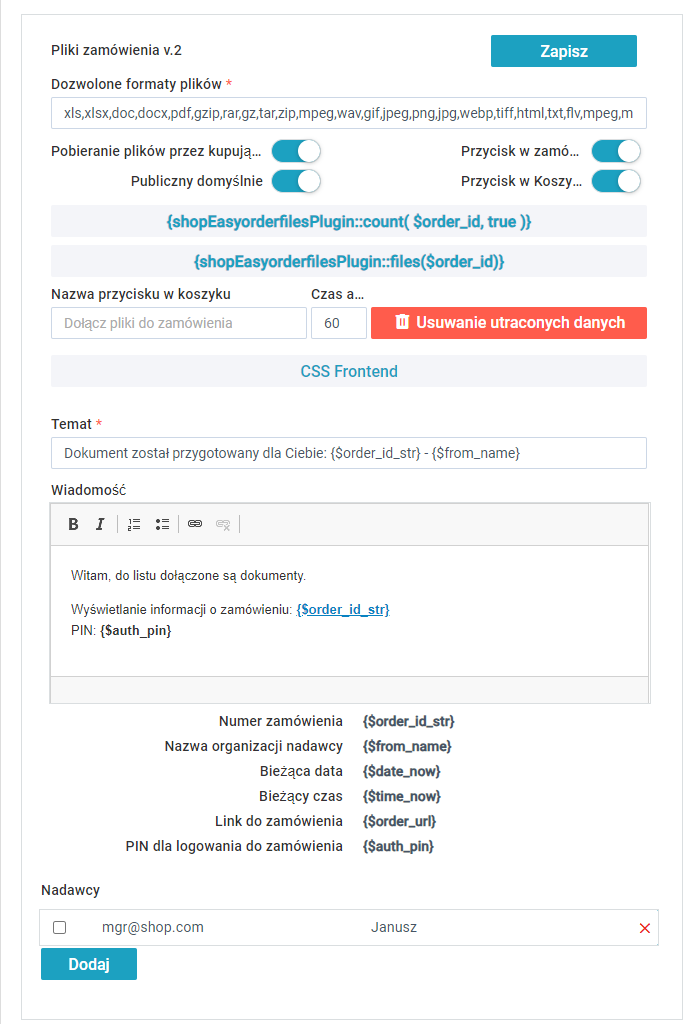The width and height of the screenshot is (693, 1024).
Task: Toggle bold formatting in message editor
Action: click(73, 524)
